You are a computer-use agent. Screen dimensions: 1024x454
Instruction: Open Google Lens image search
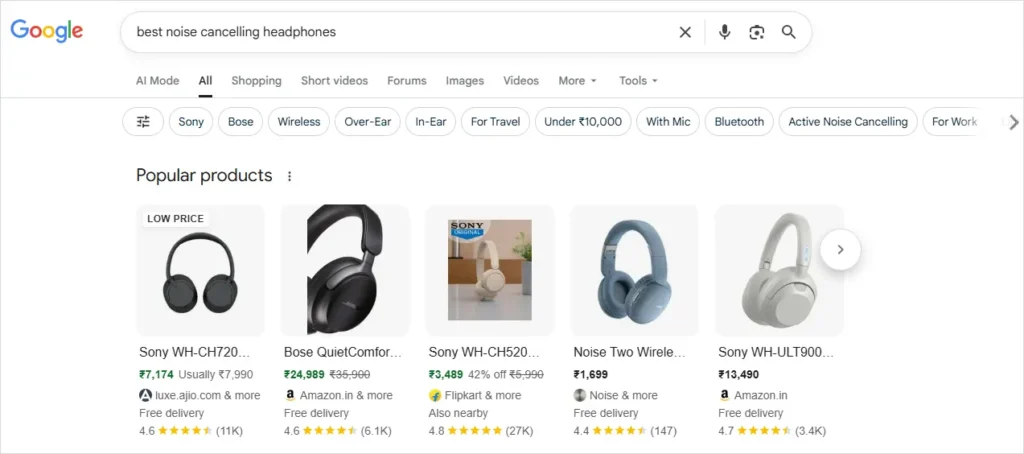(x=757, y=32)
